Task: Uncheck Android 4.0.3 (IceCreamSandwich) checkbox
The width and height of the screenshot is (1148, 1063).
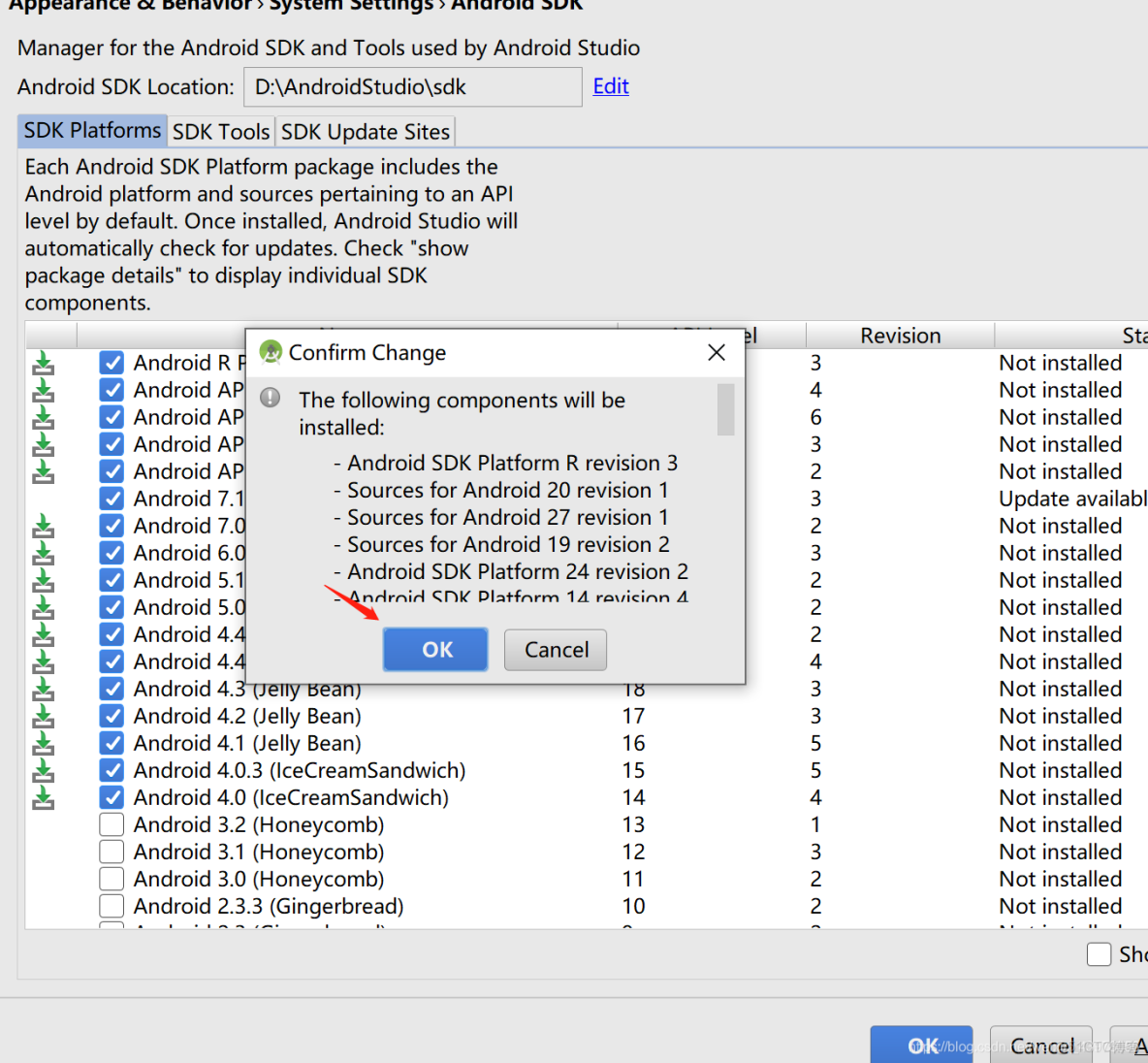Action: (x=112, y=770)
